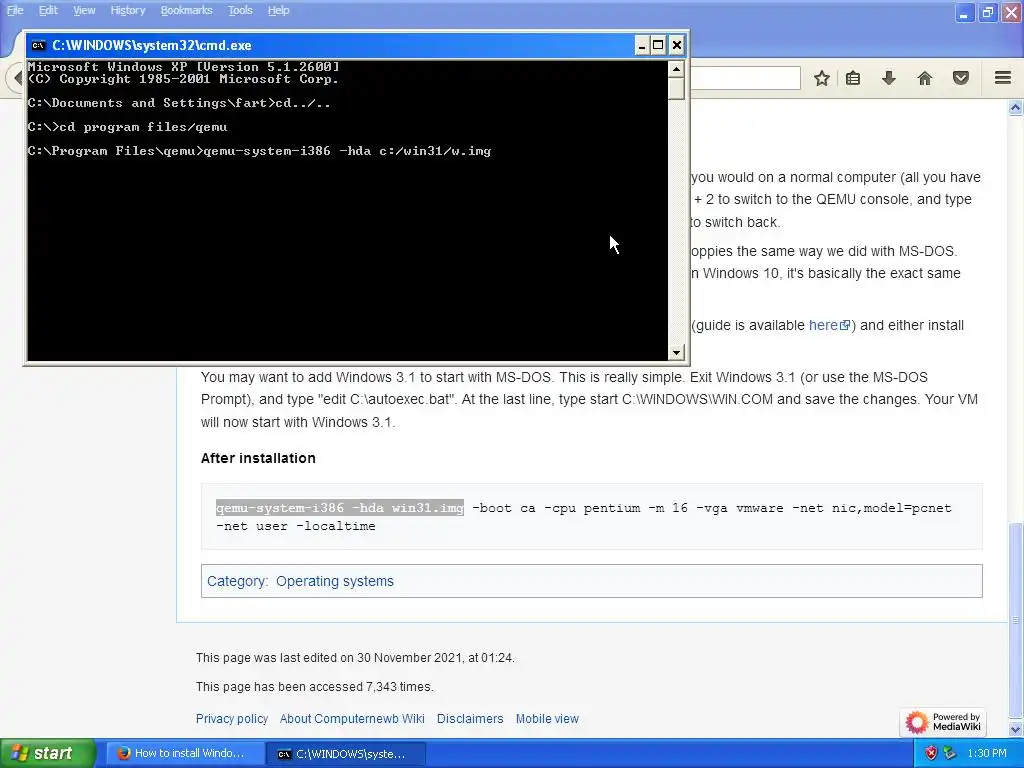Switch to the Firefox taskbar button
The image size is (1024, 768).
[184, 753]
